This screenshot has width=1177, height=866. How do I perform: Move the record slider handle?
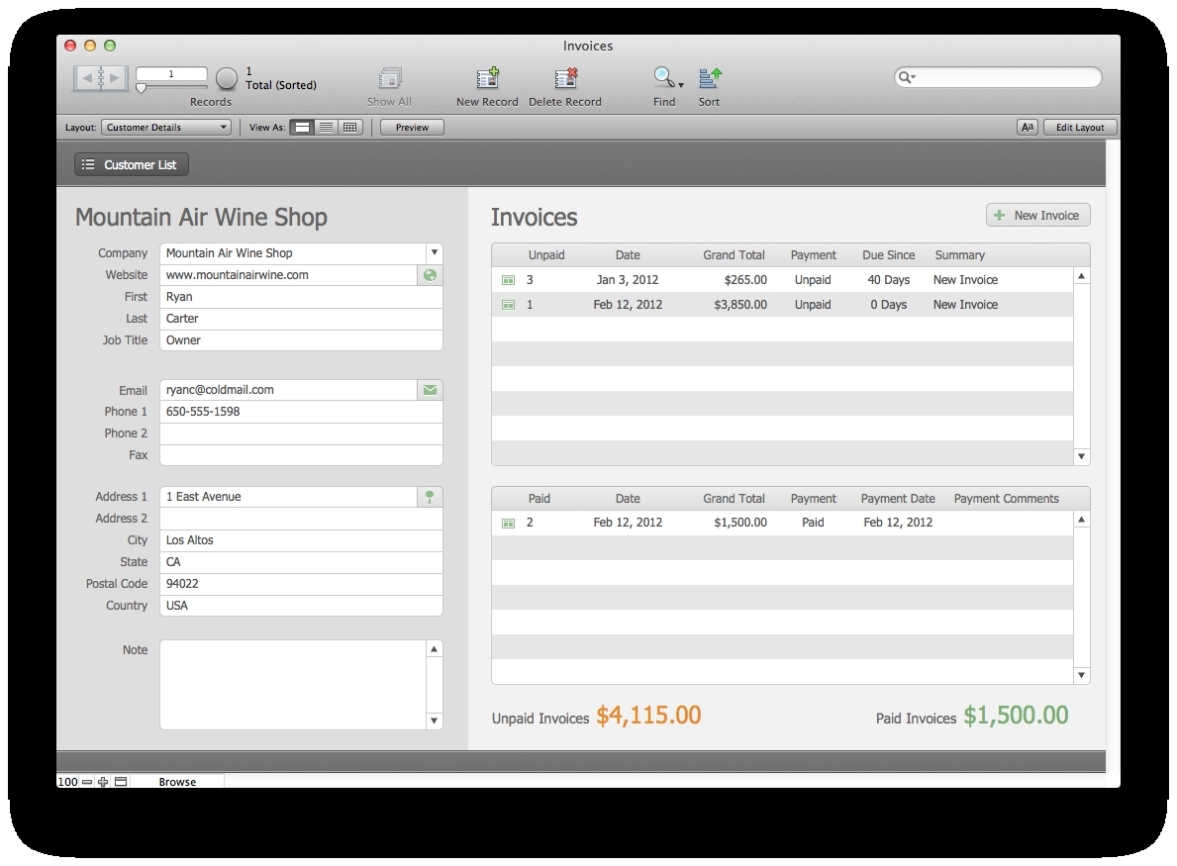pos(141,89)
